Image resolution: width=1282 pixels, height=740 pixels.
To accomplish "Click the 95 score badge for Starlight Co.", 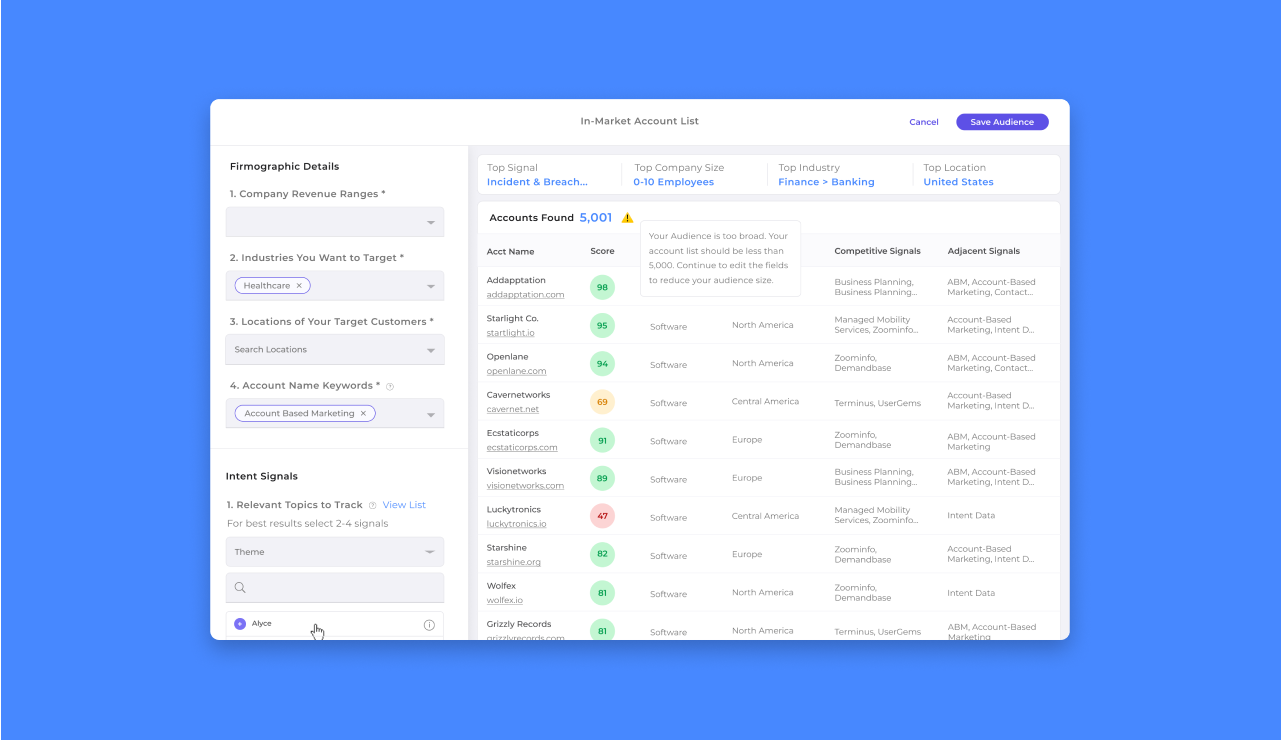I will click(x=602, y=325).
